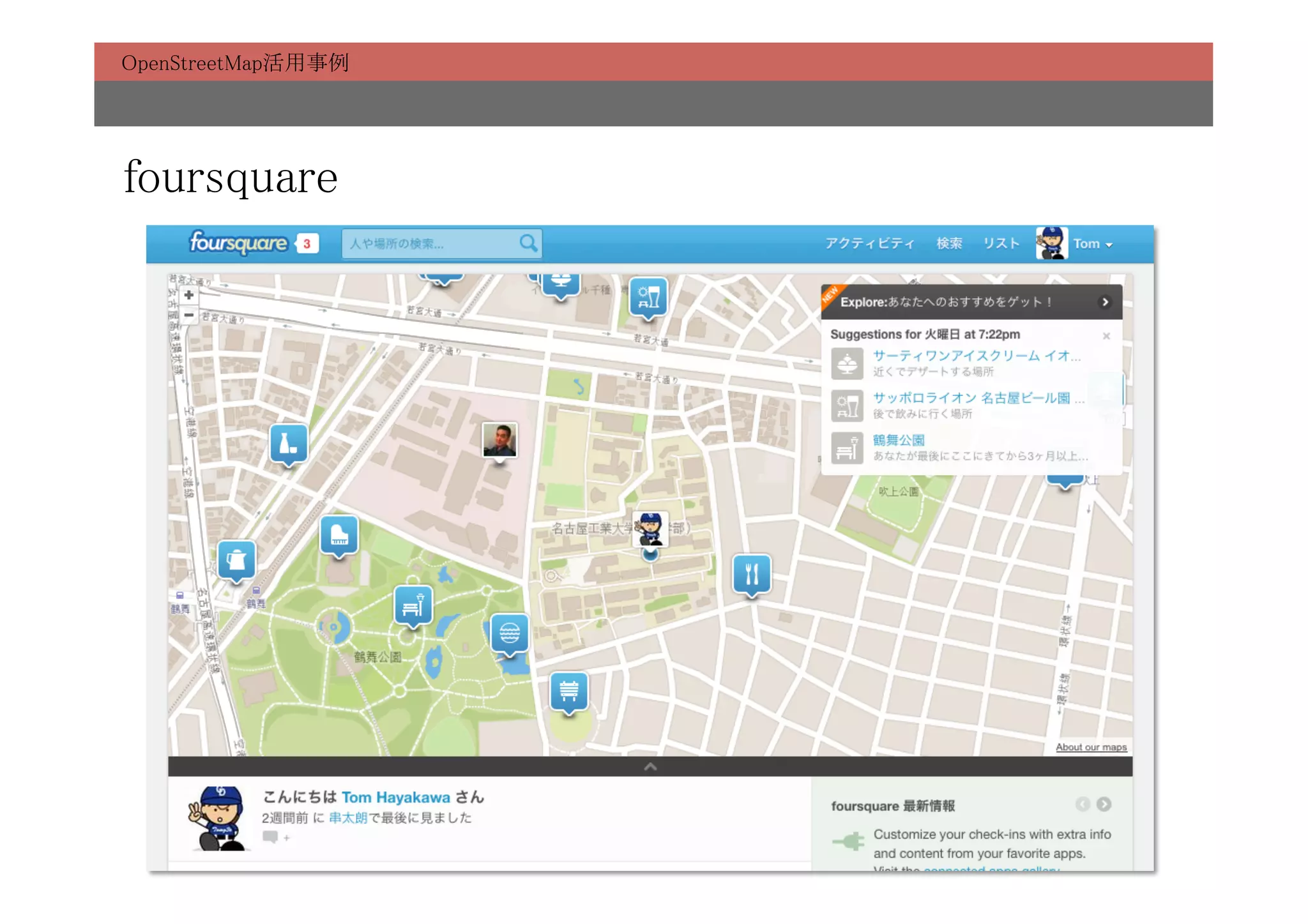1308x924 pixels.
Task: Click Tom's large mascot avatar
Action: [x=218, y=819]
